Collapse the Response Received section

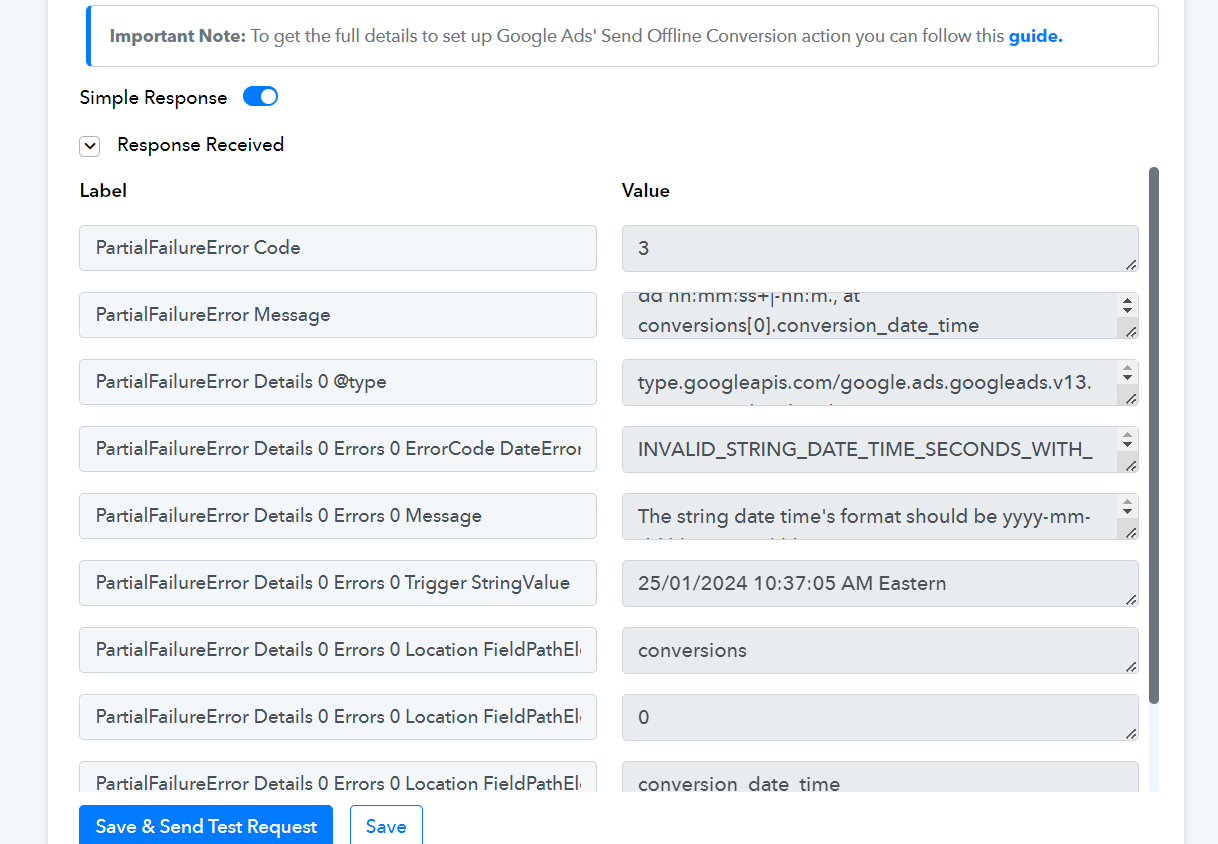tap(90, 146)
